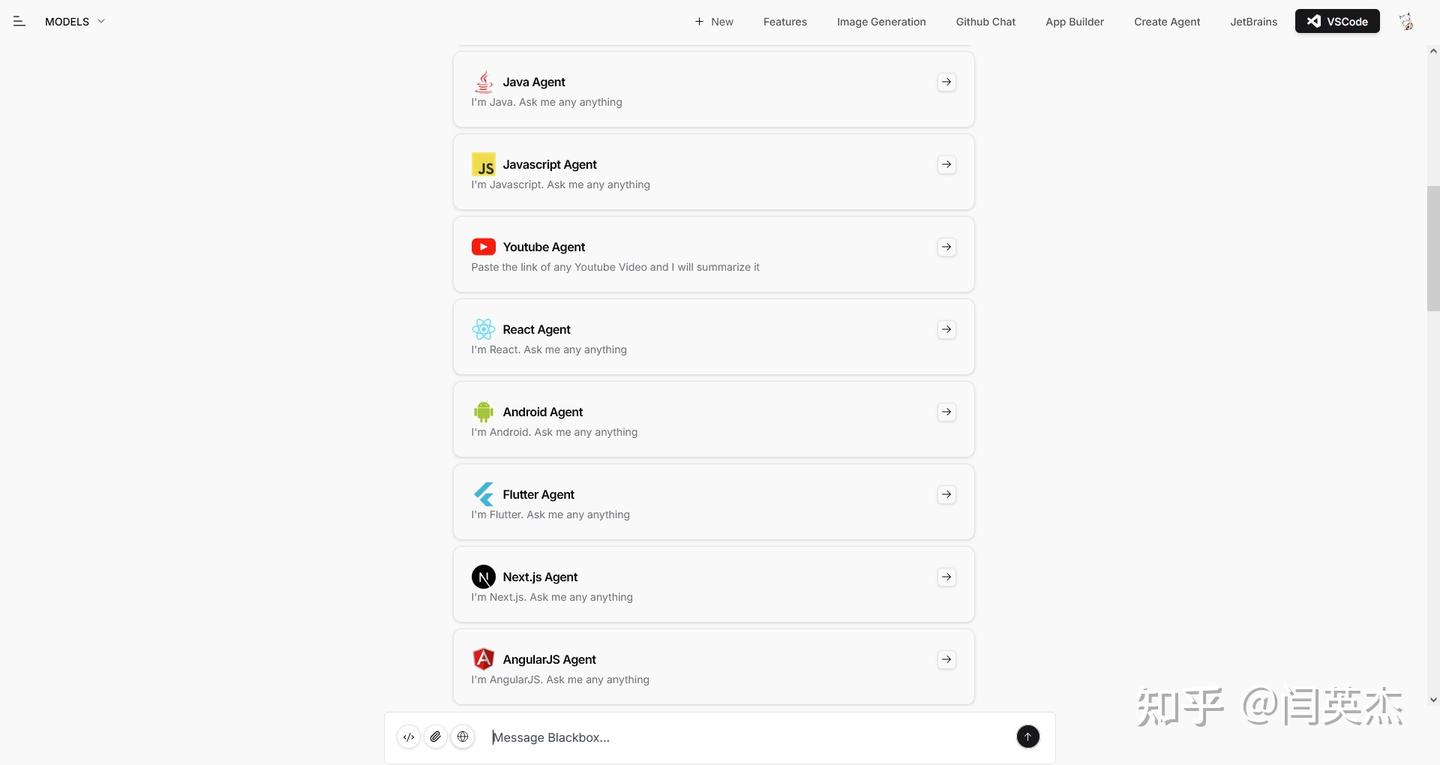The image size is (1440, 765).
Task: Click the VSCode button
Action: click(1337, 21)
